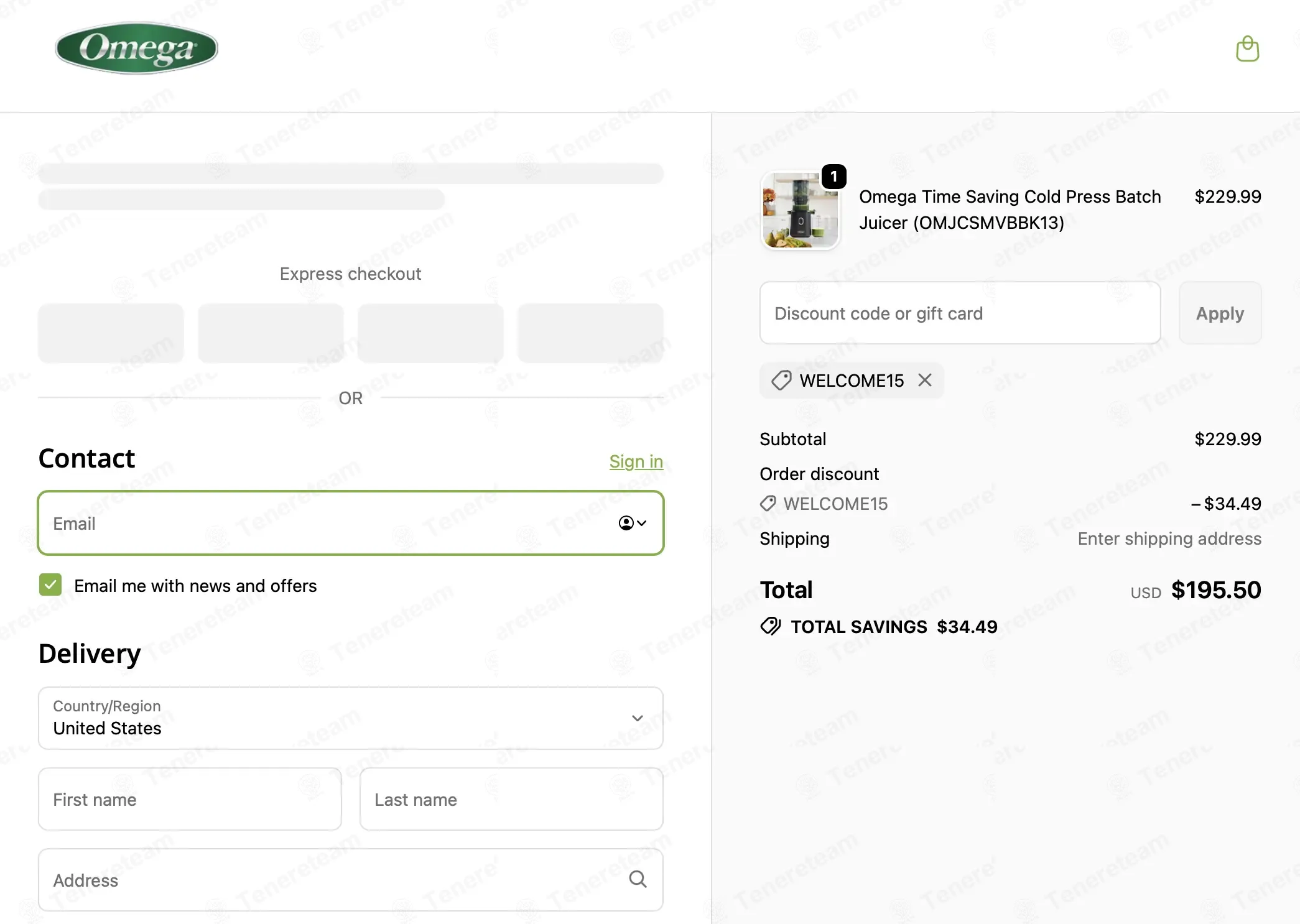Click the Last name field
Screen dimensions: 1300x924
(x=511, y=799)
